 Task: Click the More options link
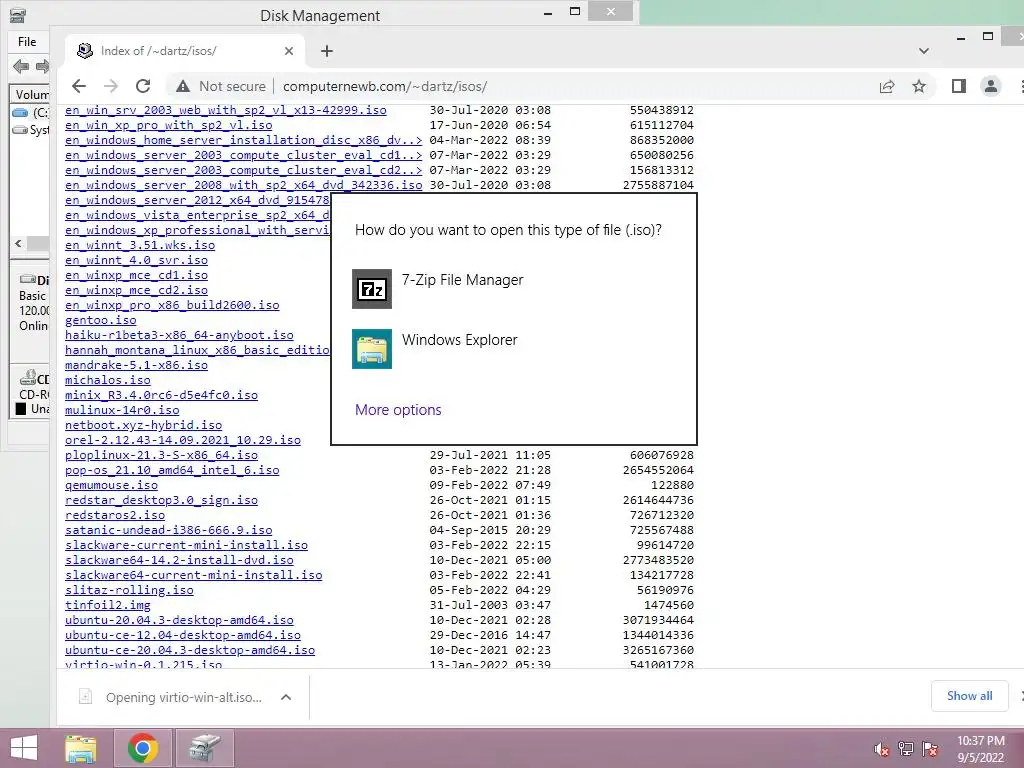(x=398, y=410)
